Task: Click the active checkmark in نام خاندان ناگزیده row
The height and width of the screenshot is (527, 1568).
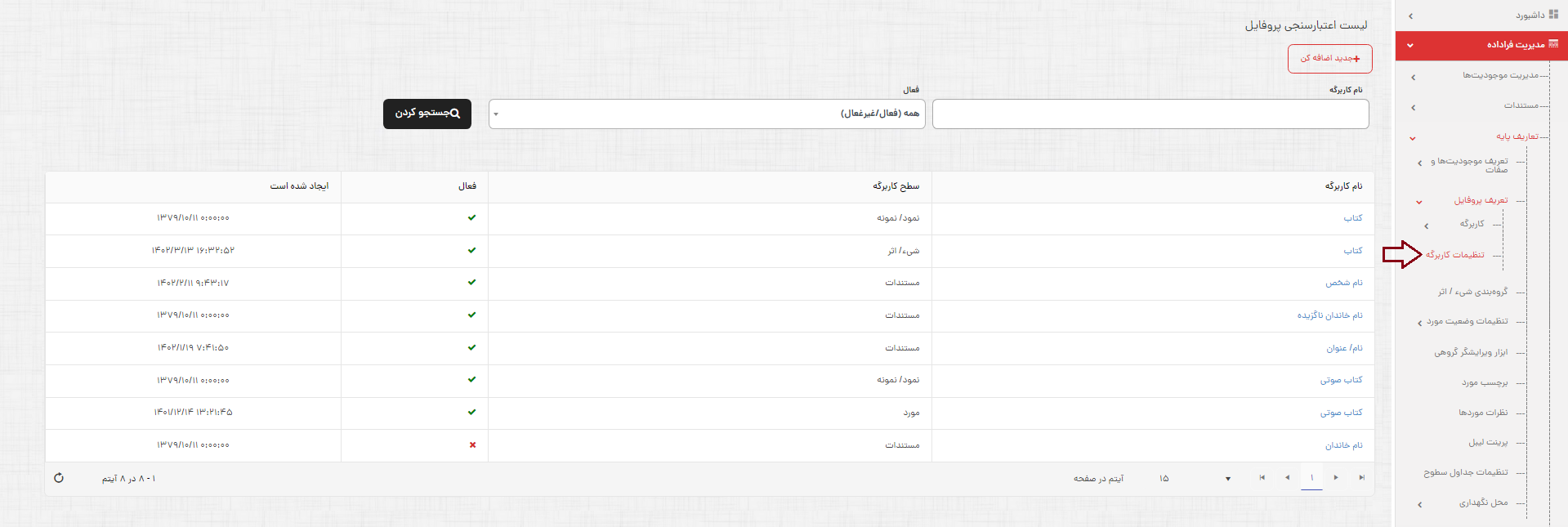Action: pyautogui.click(x=471, y=315)
